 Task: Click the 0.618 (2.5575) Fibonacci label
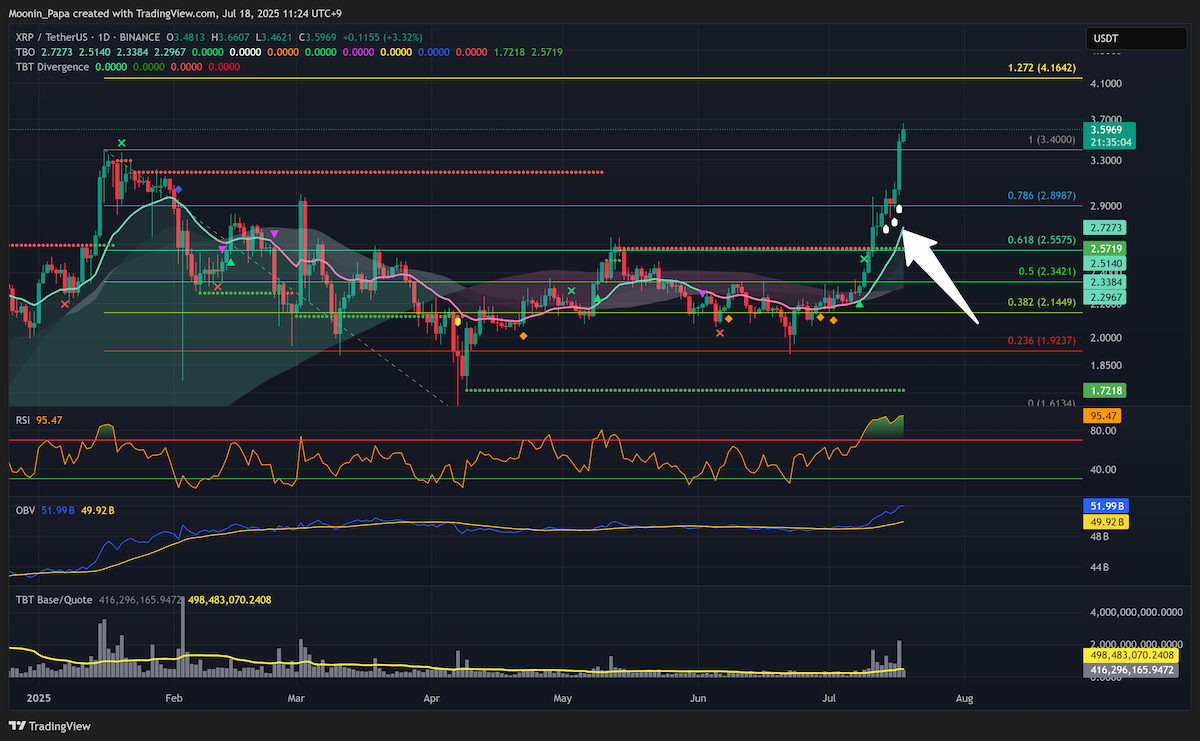coord(1042,241)
